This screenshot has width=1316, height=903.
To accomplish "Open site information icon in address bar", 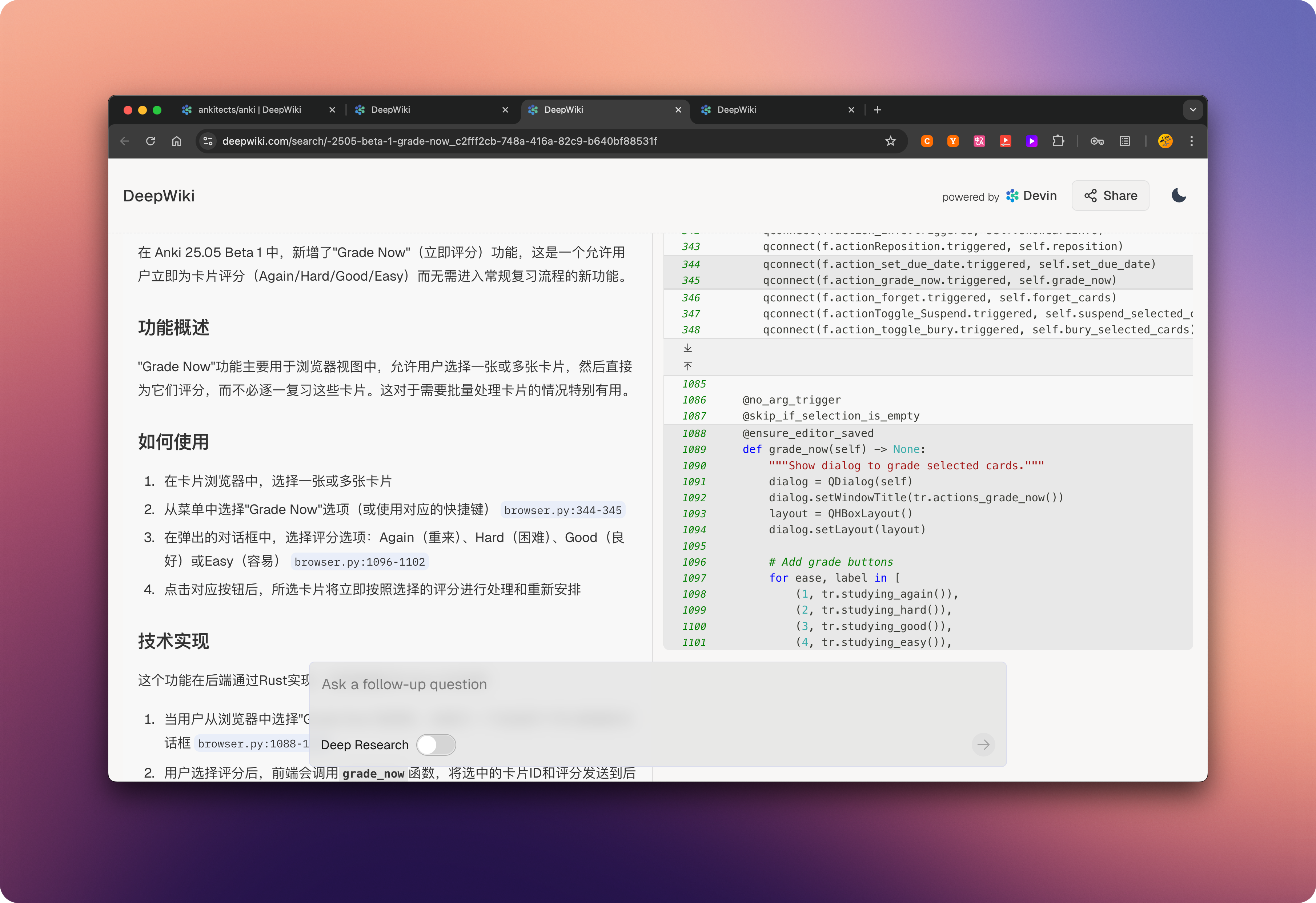I will click(x=208, y=141).
